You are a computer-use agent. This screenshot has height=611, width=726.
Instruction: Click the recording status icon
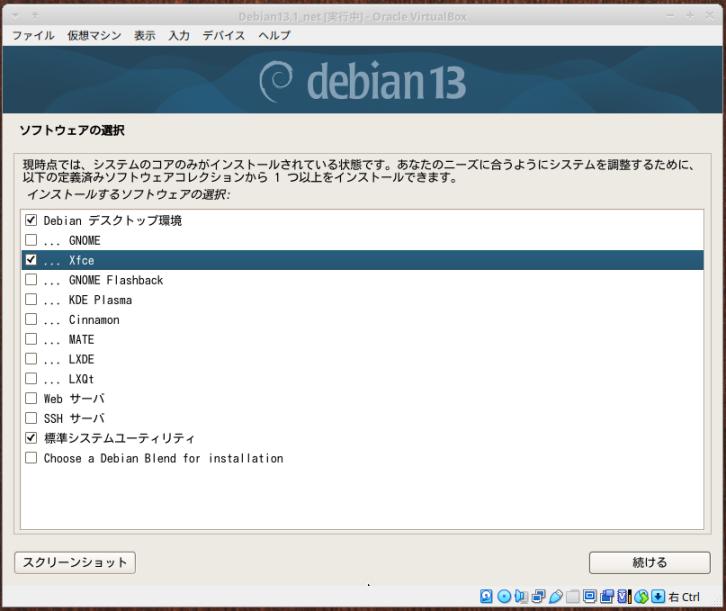tap(607, 596)
